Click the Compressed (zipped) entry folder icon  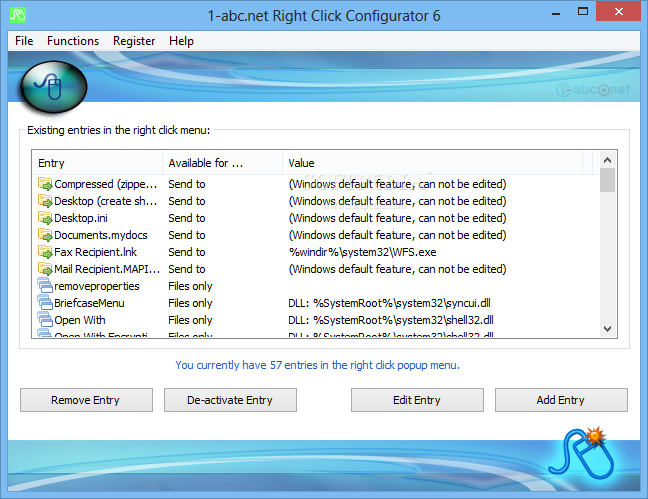[x=45, y=184]
